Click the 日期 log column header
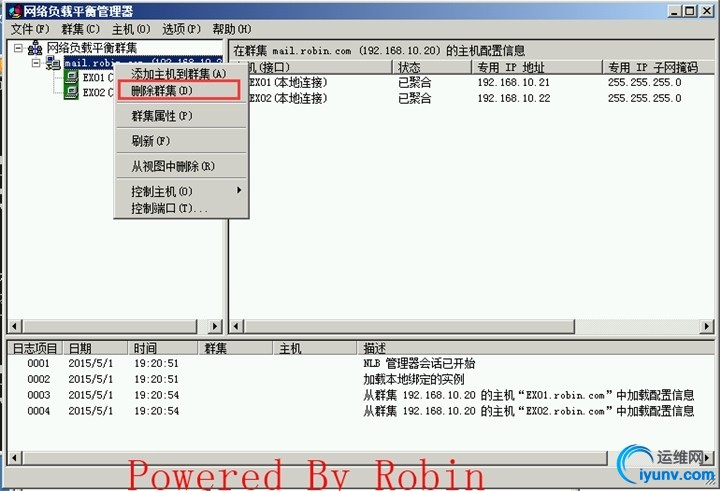This screenshot has height=491, width=720. coord(95,348)
